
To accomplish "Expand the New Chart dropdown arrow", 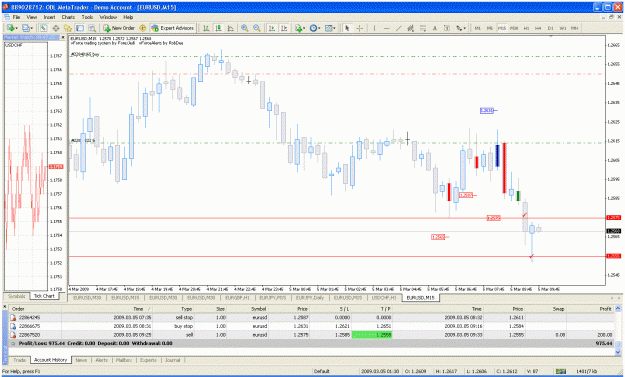I will coord(16,28).
